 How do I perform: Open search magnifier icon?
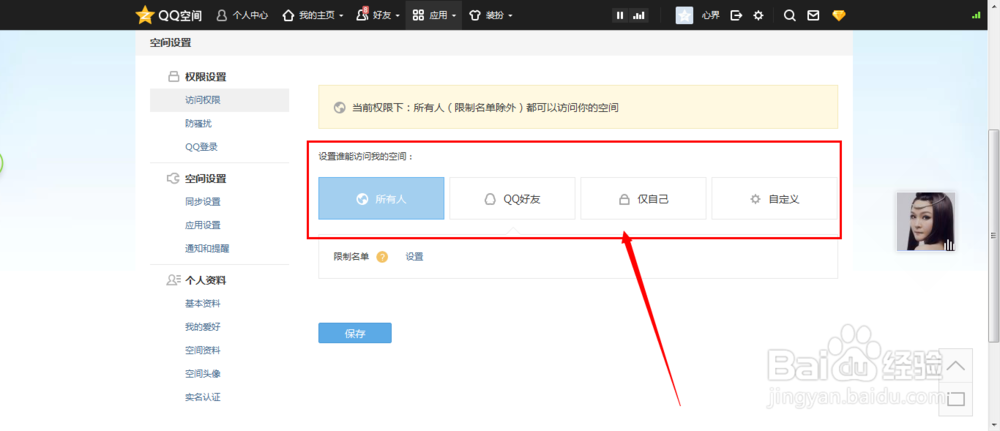(790, 15)
